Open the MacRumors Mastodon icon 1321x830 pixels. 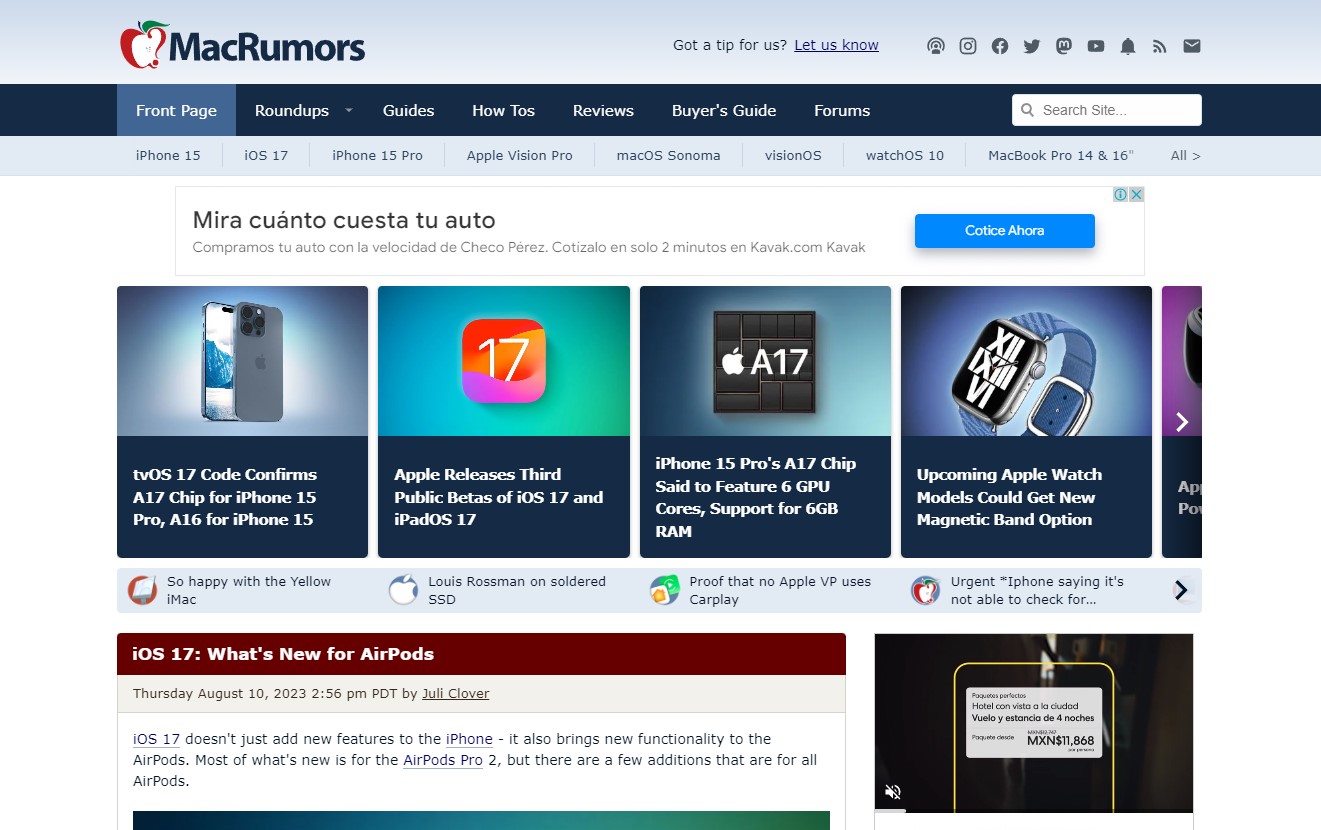click(1064, 46)
